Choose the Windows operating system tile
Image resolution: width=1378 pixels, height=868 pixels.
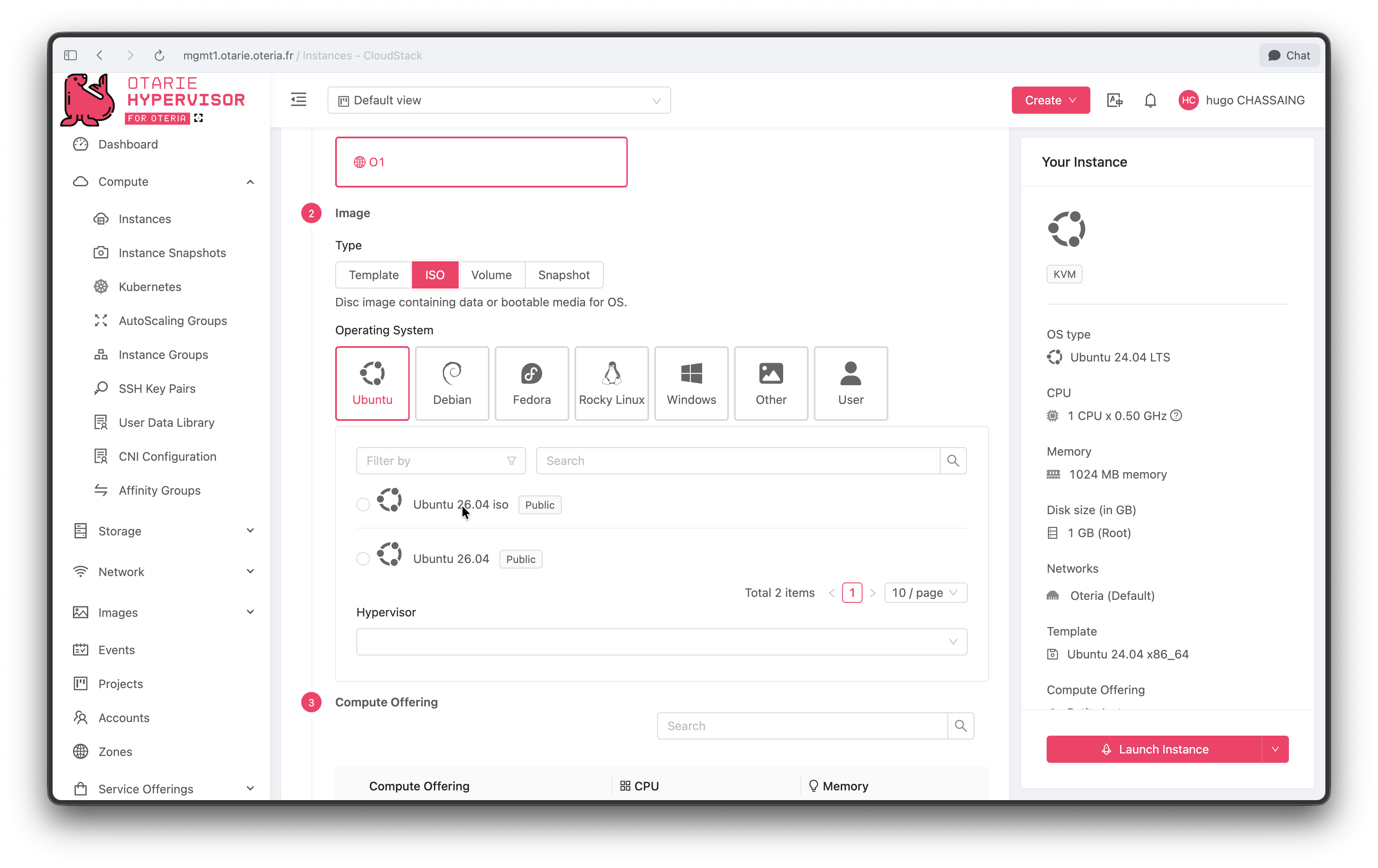[691, 383]
